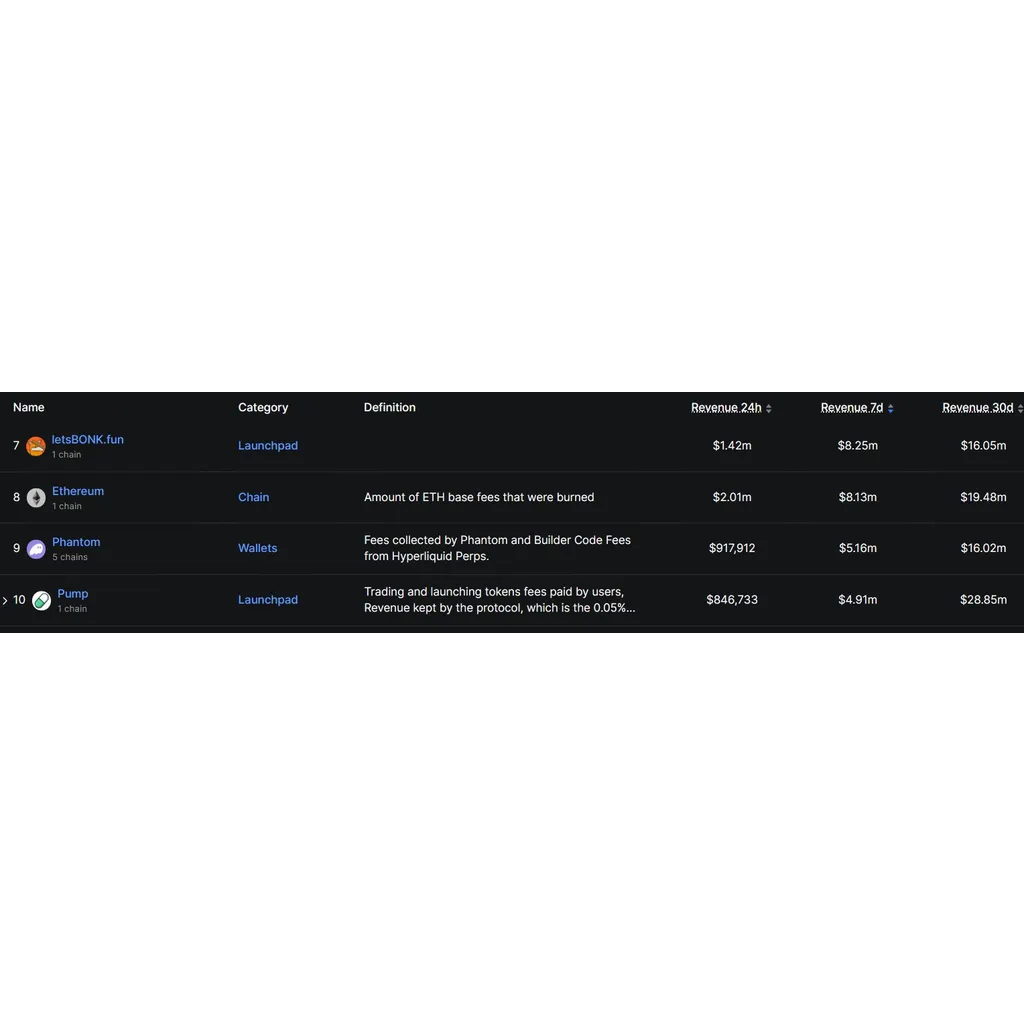Click rank number 10

(x=19, y=600)
